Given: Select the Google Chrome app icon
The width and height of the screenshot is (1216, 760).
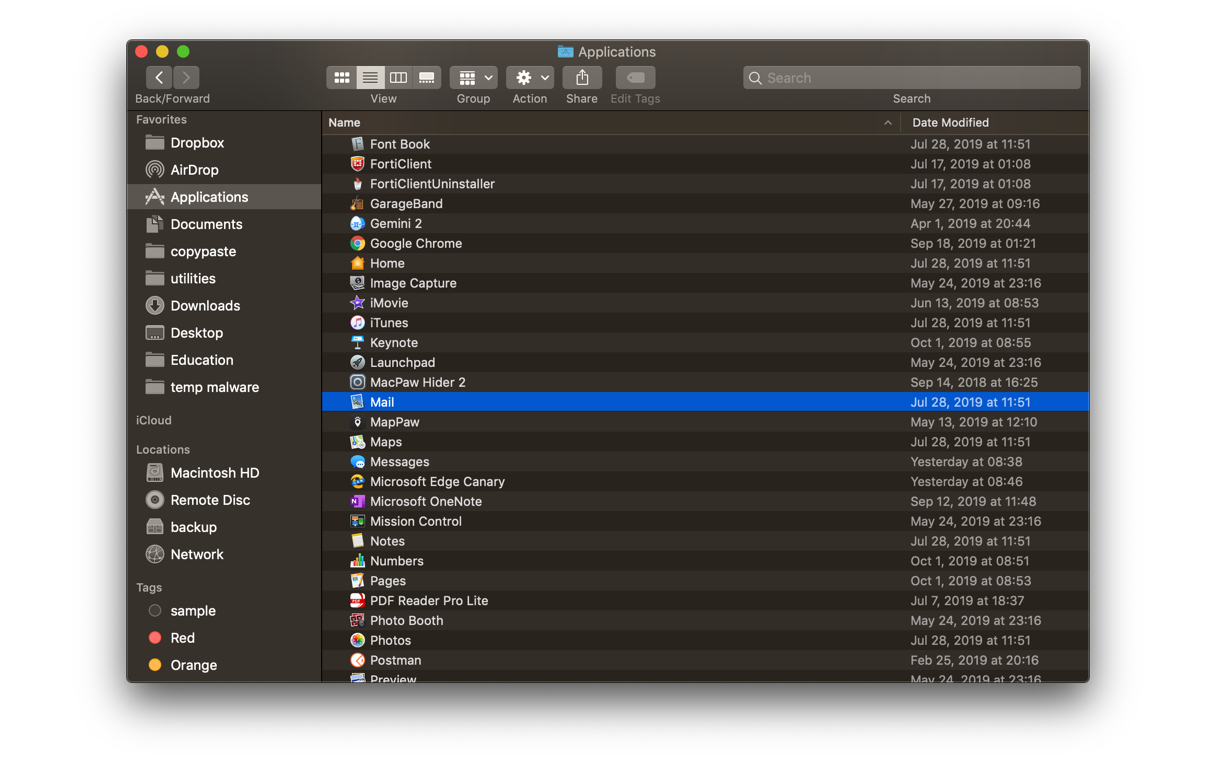Looking at the screenshot, I should tap(357, 243).
